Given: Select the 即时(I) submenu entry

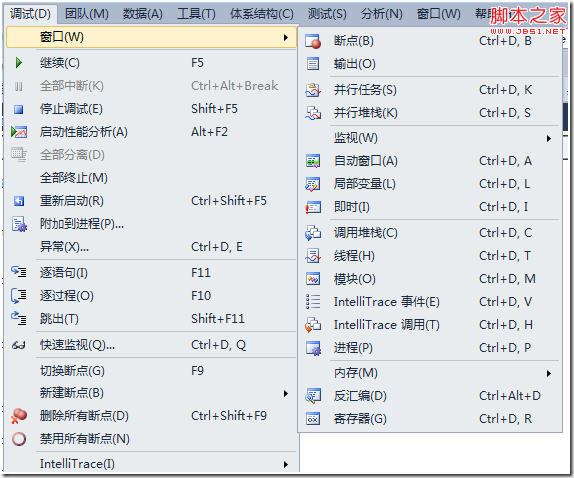Looking at the screenshot, I should pyautogui.click(x=430, y=207).
